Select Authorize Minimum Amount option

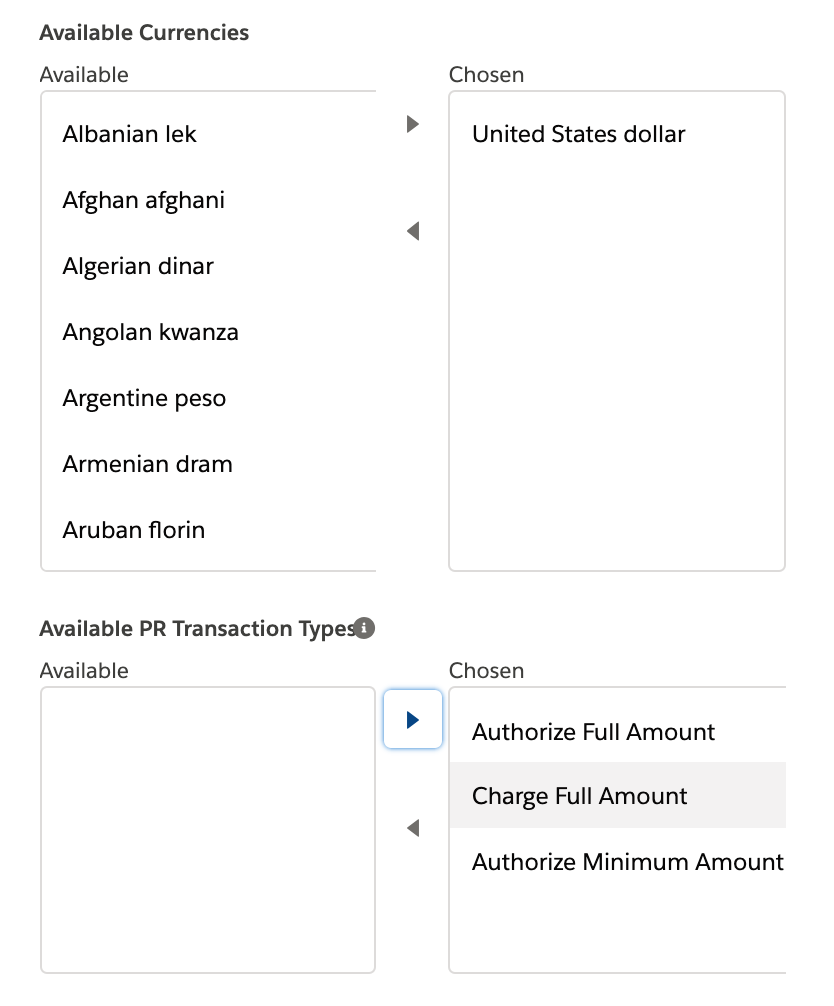[x=627, y=862]
